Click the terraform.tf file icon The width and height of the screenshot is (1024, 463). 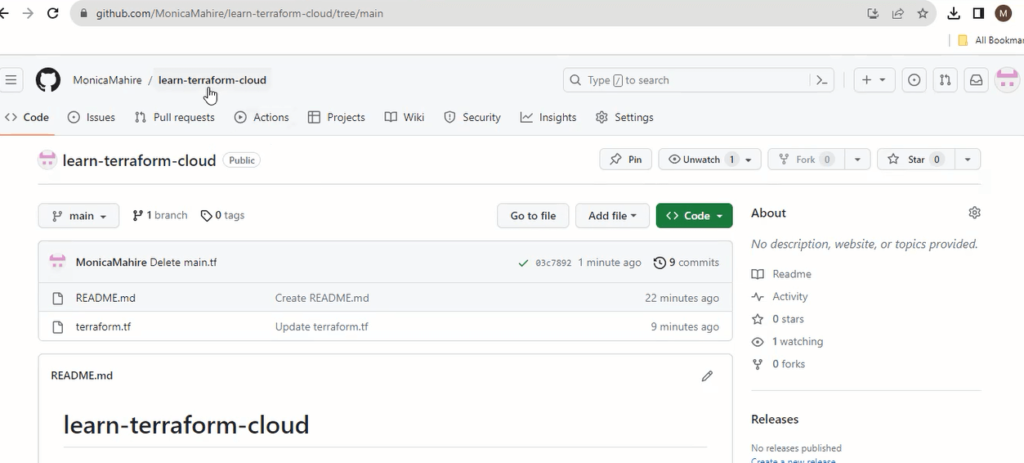click(57, 327)
